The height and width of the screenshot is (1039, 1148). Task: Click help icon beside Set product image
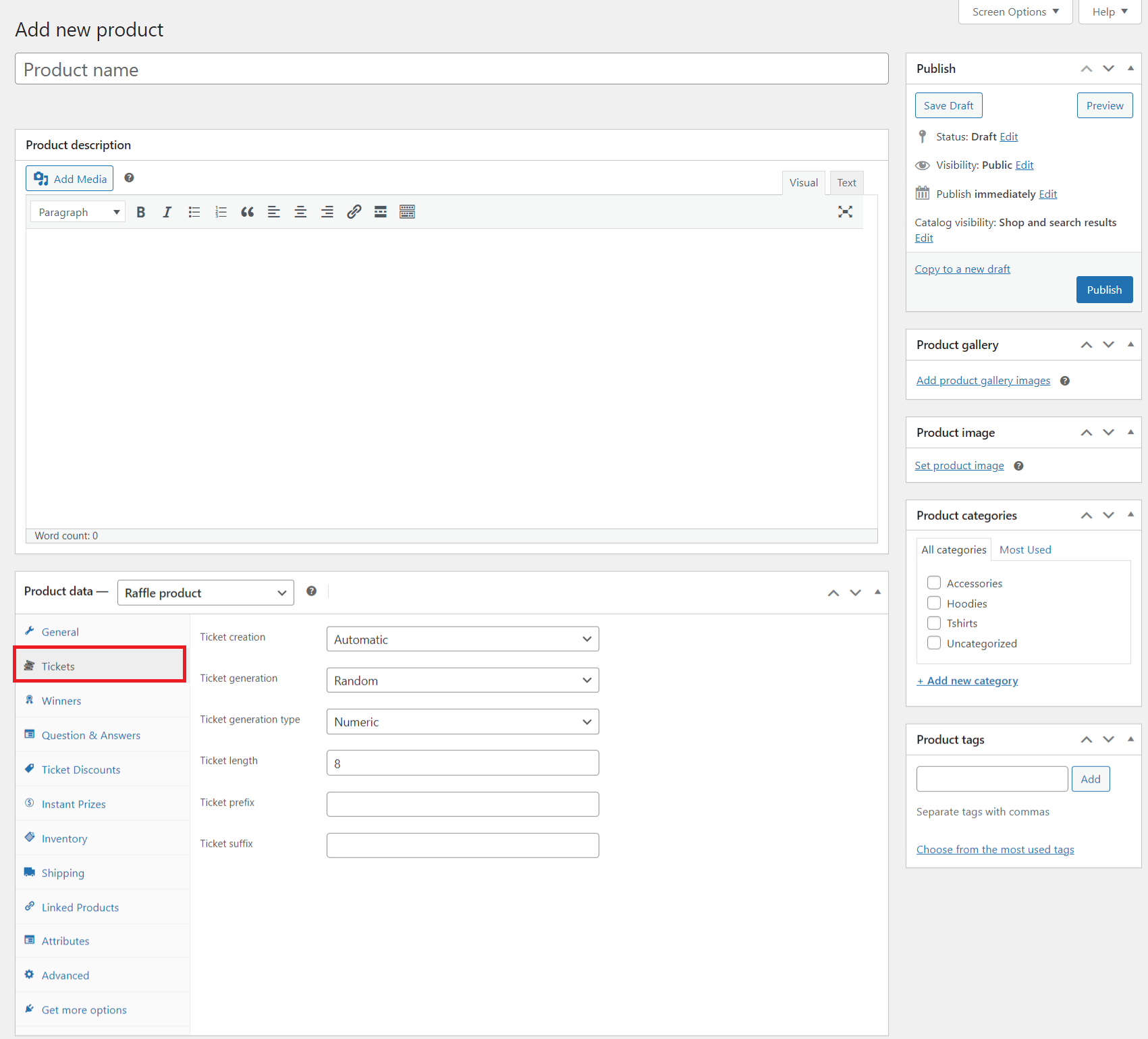1018,466
